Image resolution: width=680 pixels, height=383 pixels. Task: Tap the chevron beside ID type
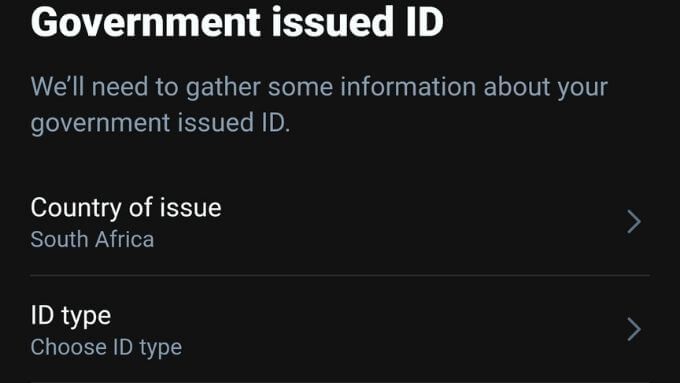click(634, 329)
